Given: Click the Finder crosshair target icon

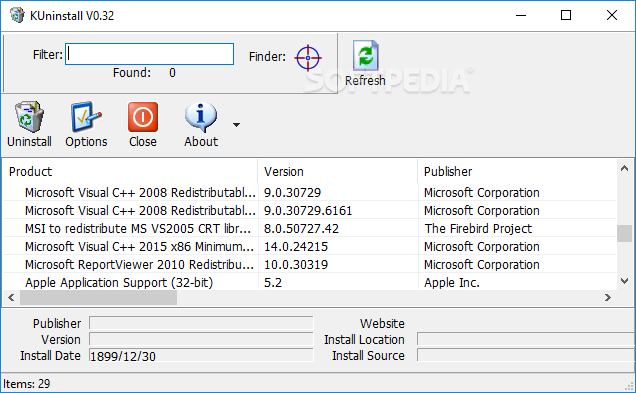Looking at the screenshot, I should point(308,58).
